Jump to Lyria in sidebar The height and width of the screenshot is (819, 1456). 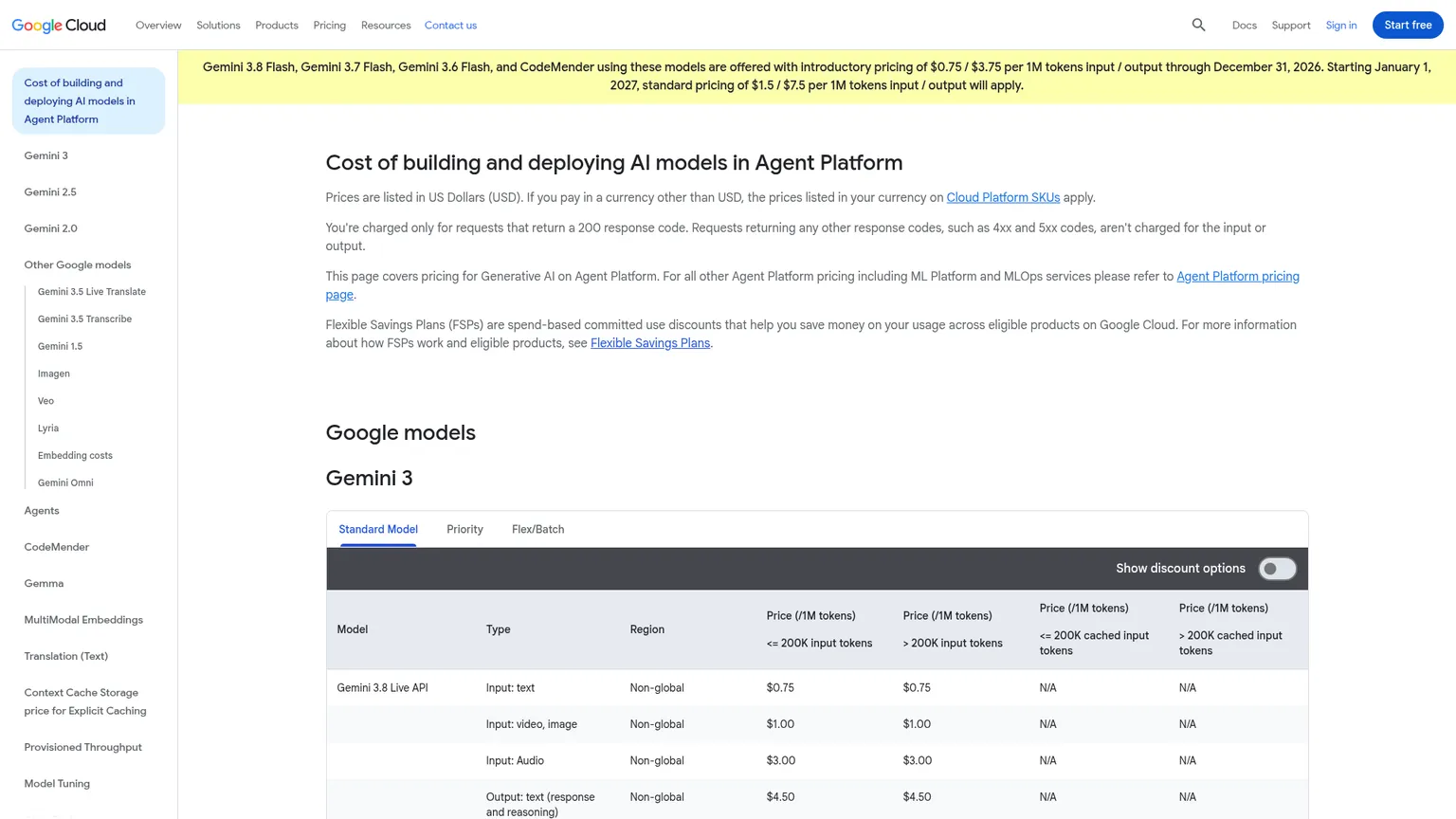48,428
